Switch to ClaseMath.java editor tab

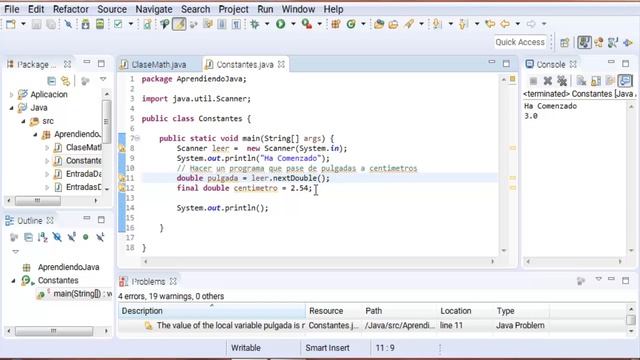(158, 64)
